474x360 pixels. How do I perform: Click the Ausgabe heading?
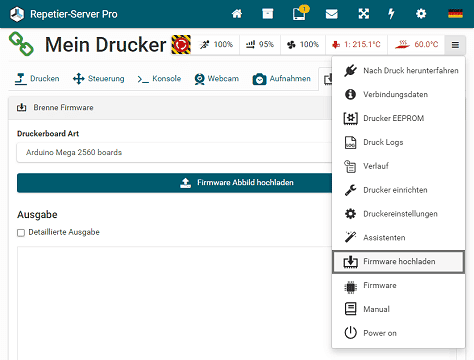(x=37, y=215)
